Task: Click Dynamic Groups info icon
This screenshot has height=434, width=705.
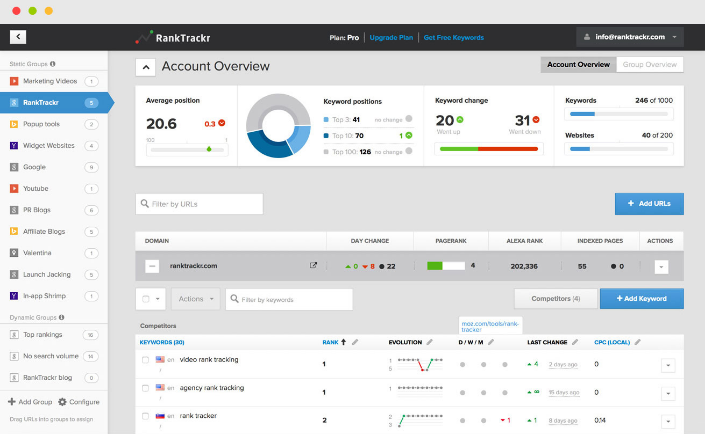Action: 61,317
